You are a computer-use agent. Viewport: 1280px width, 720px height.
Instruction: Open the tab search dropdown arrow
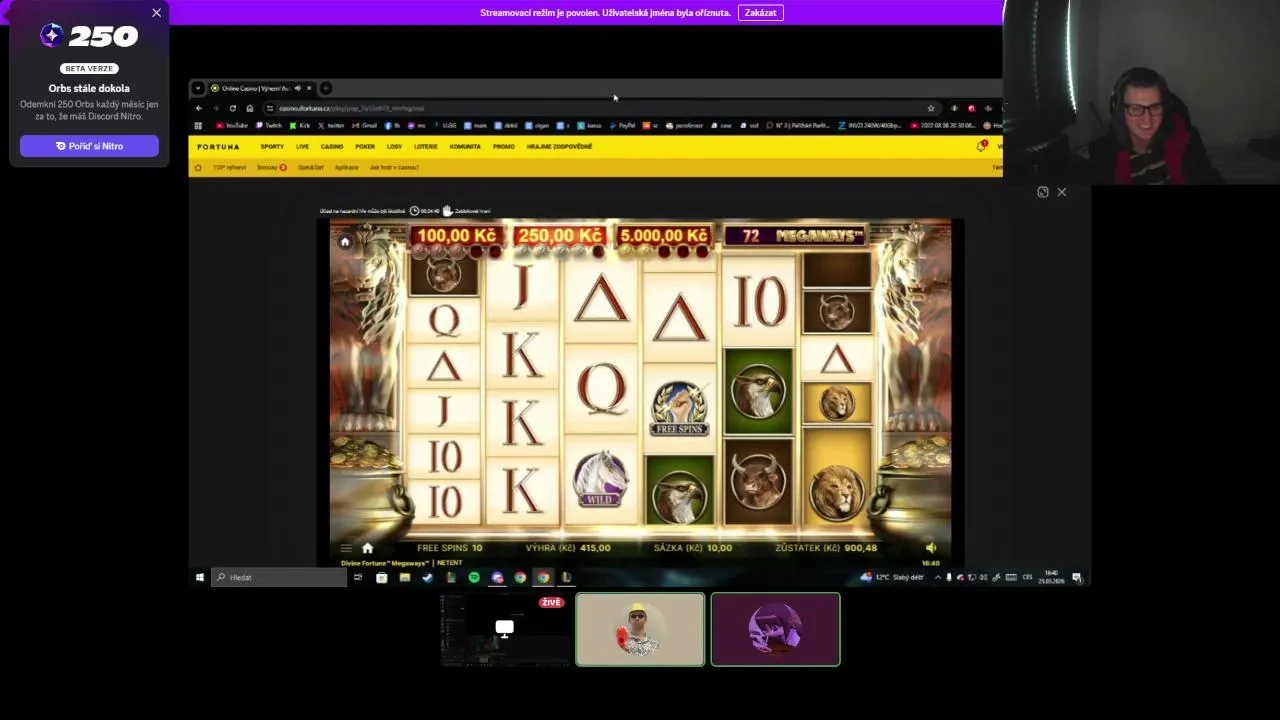pyautogui.click(x=198, y=88)
